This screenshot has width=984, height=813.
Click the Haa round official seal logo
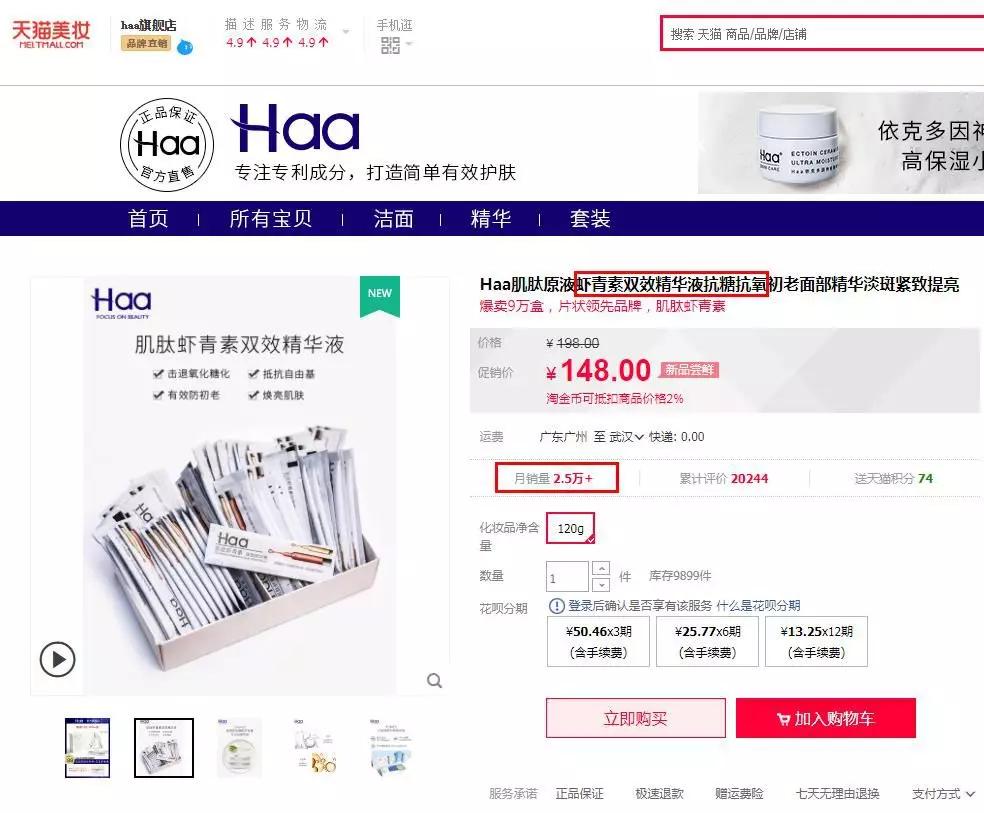pos(167,145)
